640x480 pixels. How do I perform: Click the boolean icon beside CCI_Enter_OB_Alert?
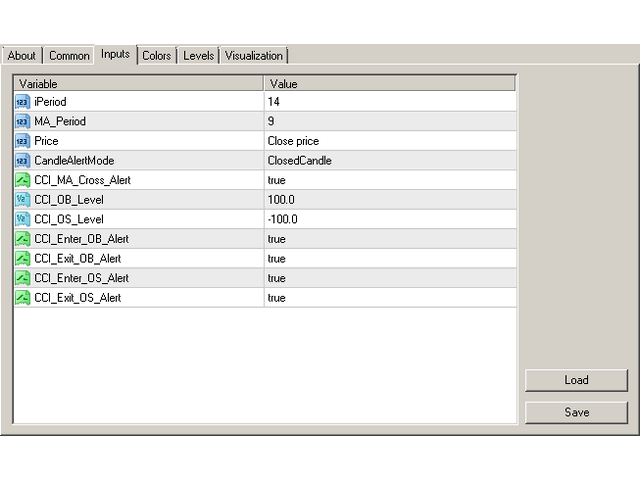[x=22, y=239]
